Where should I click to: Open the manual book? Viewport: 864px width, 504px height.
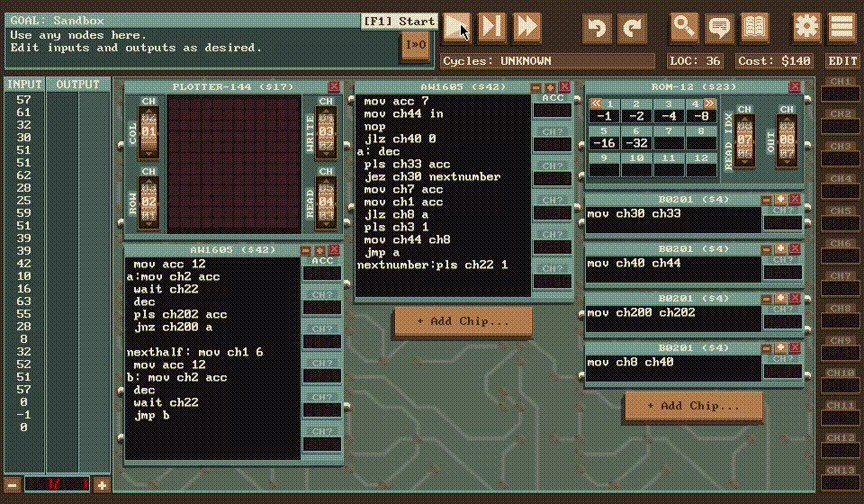[754, 26]
